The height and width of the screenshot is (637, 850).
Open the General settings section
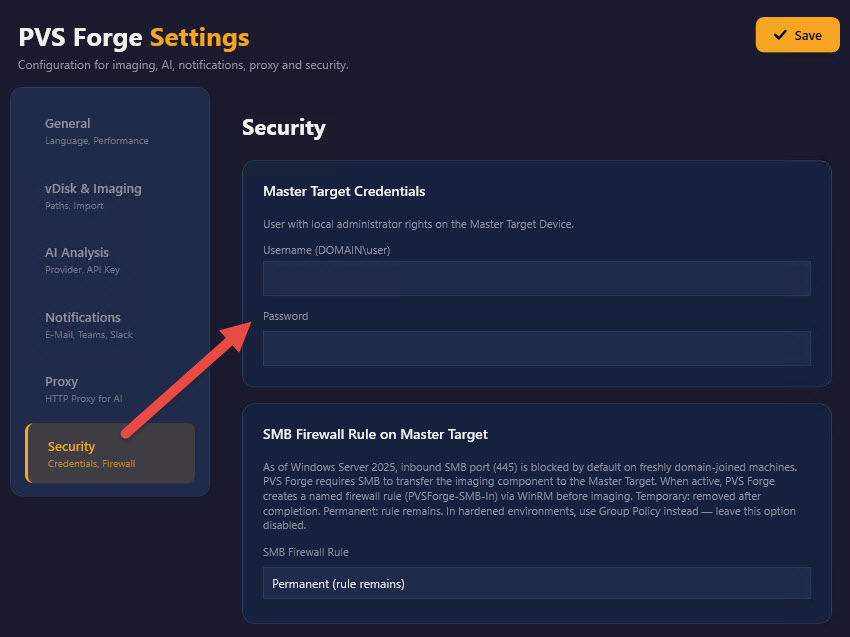click(110, 131)
